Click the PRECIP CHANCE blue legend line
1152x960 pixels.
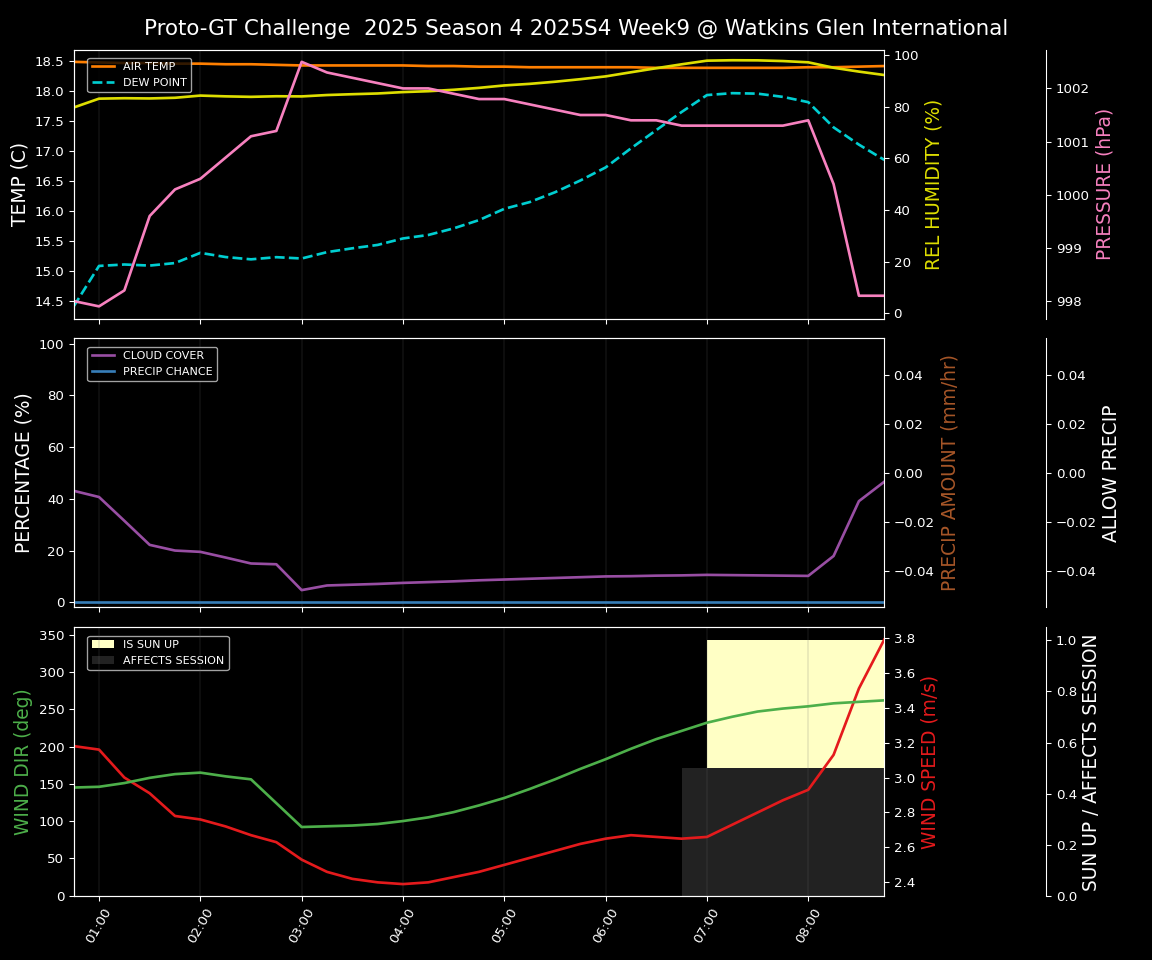[x=104, y=372]
